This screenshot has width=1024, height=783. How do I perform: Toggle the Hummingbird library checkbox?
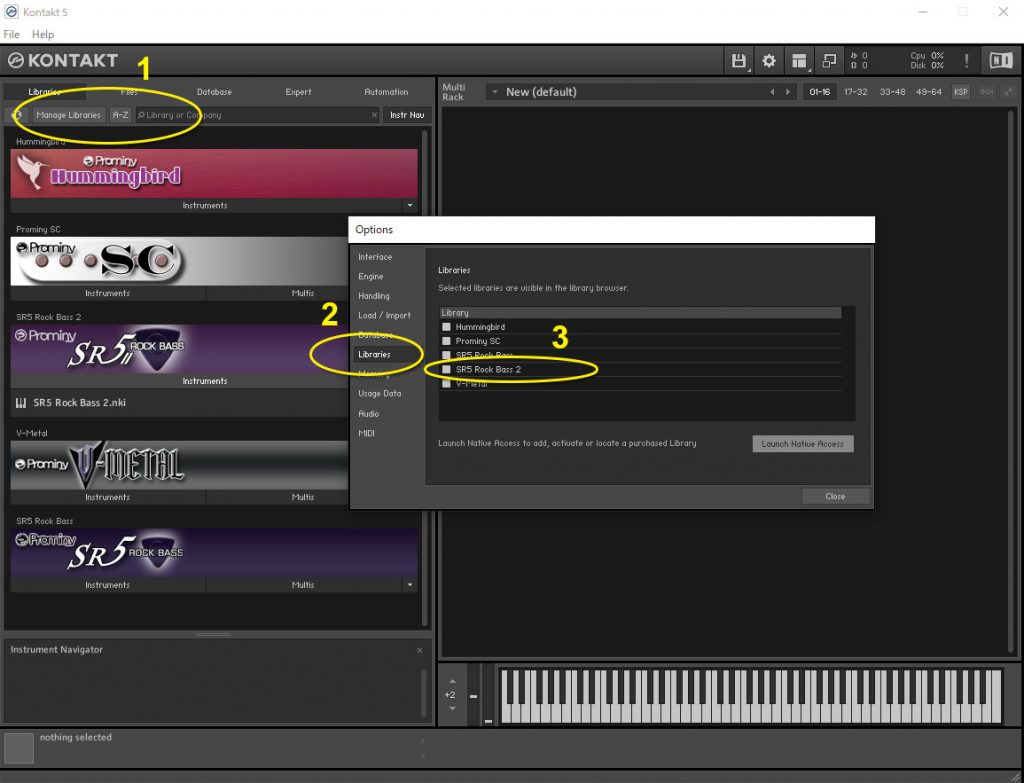447,327
